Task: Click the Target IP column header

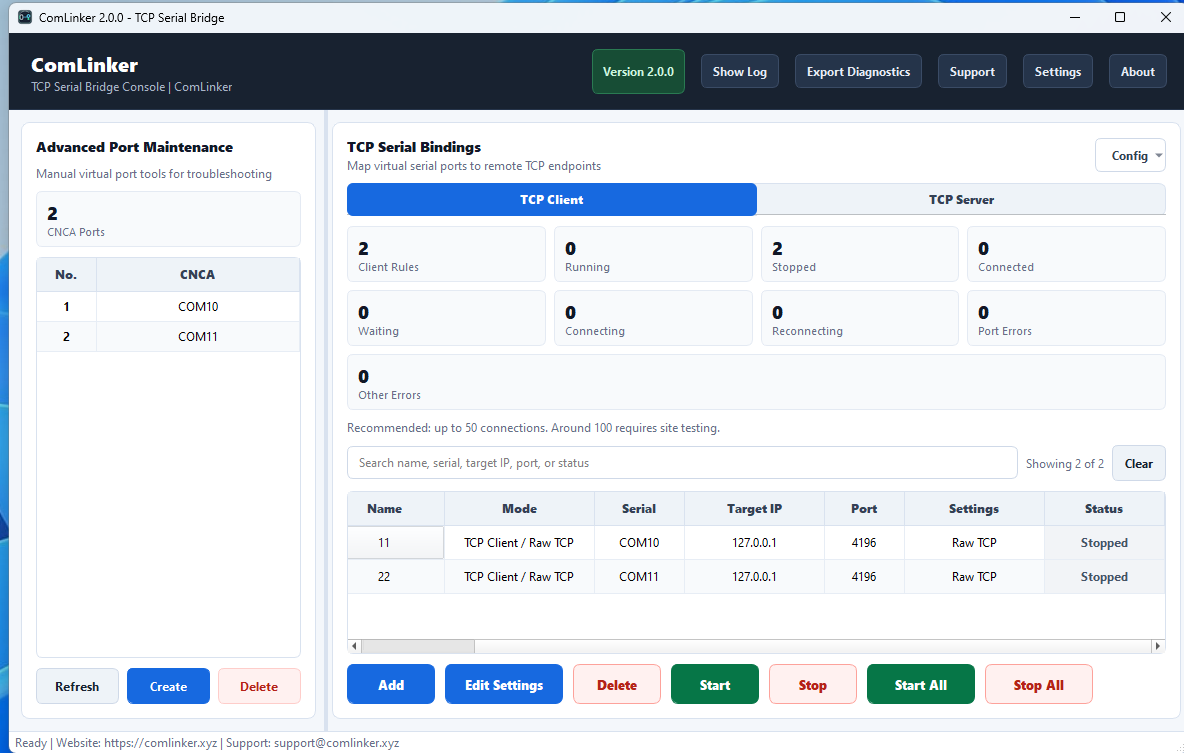Action: pos(754,509)
